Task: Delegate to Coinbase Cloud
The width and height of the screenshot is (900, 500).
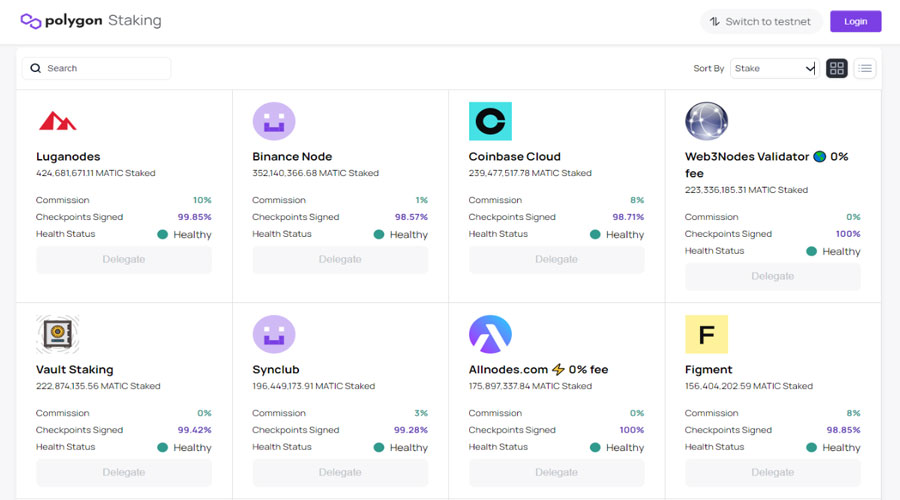Action: tap(557, 259)
